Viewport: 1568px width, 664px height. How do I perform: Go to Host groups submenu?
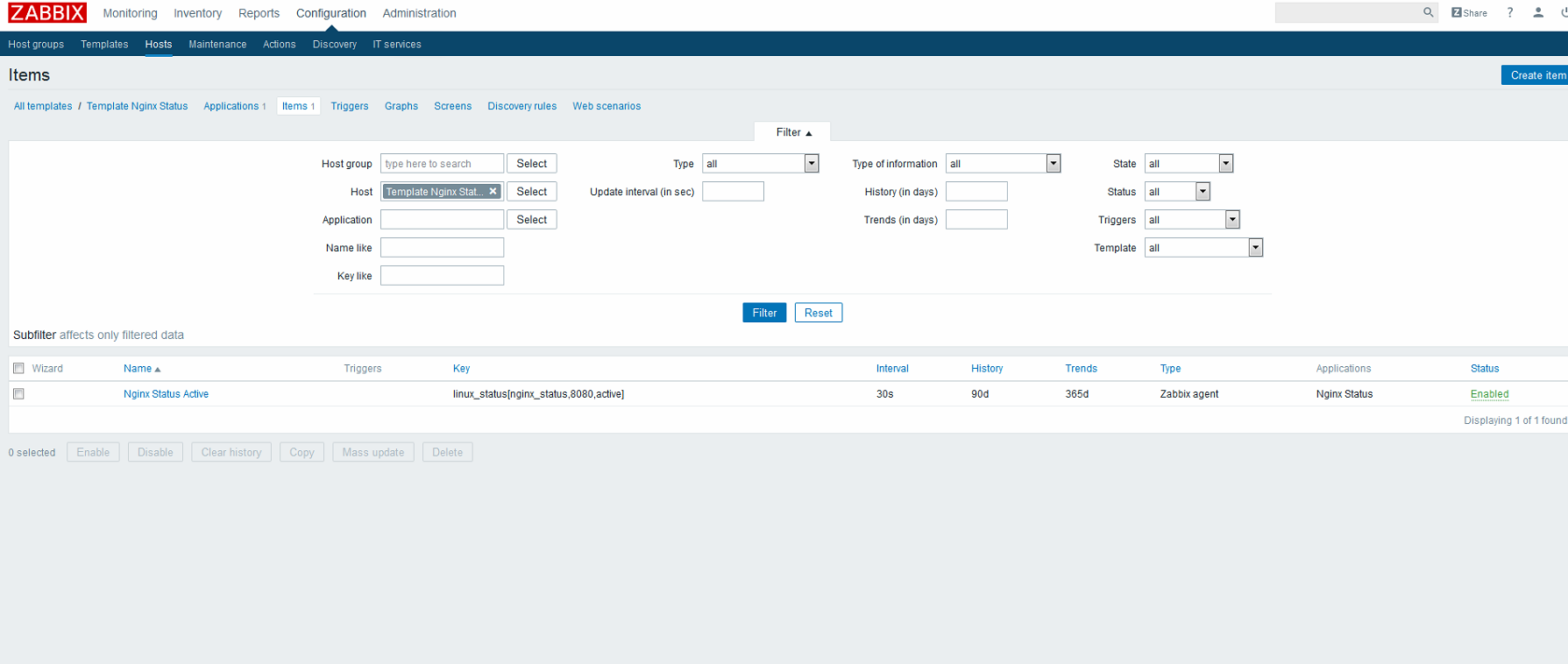click(x=36, y=44)
